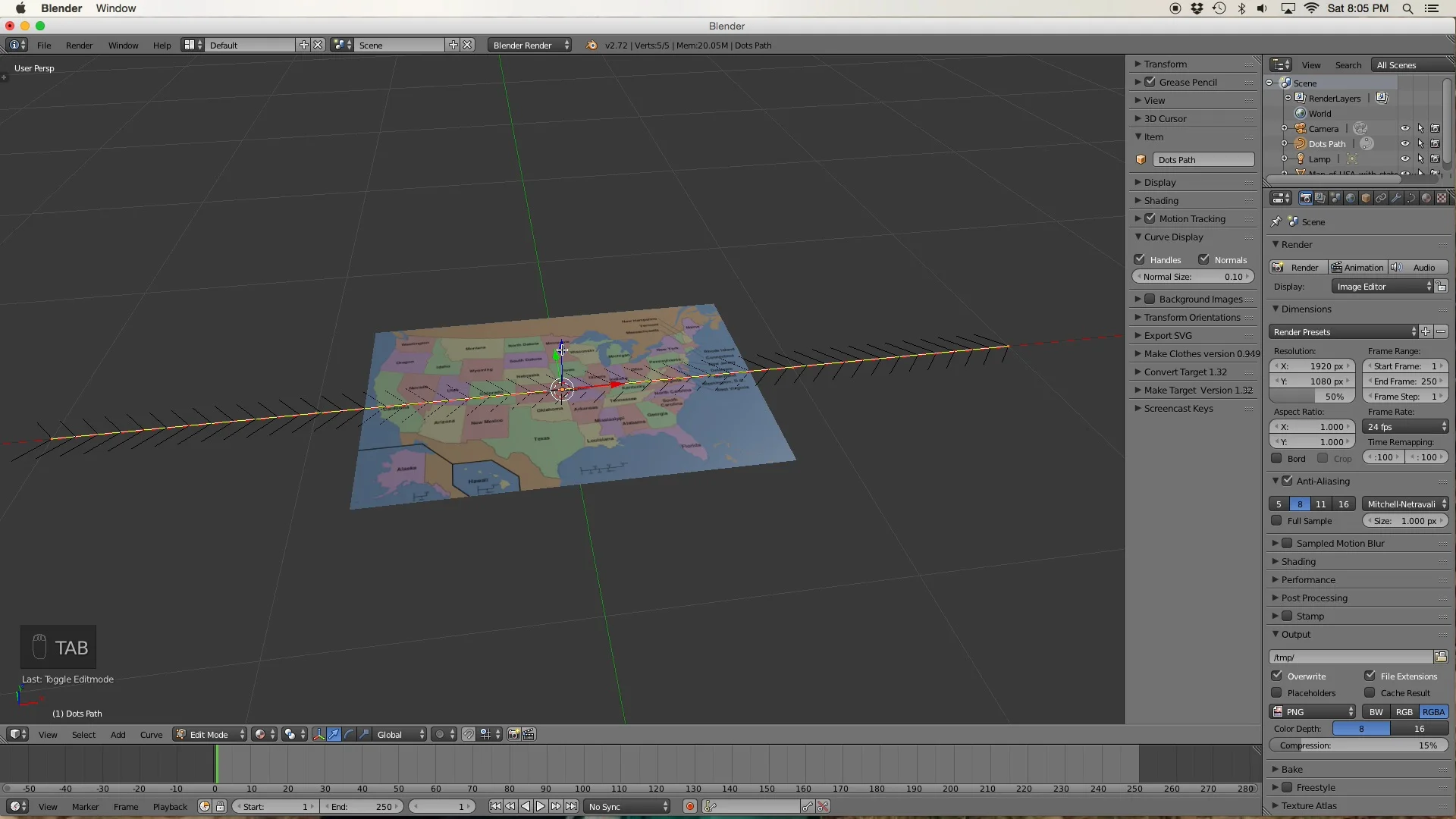The image size is (1456, 819).
Task: Adjust the PNG Compression slider
Action: click(1357, 745)
